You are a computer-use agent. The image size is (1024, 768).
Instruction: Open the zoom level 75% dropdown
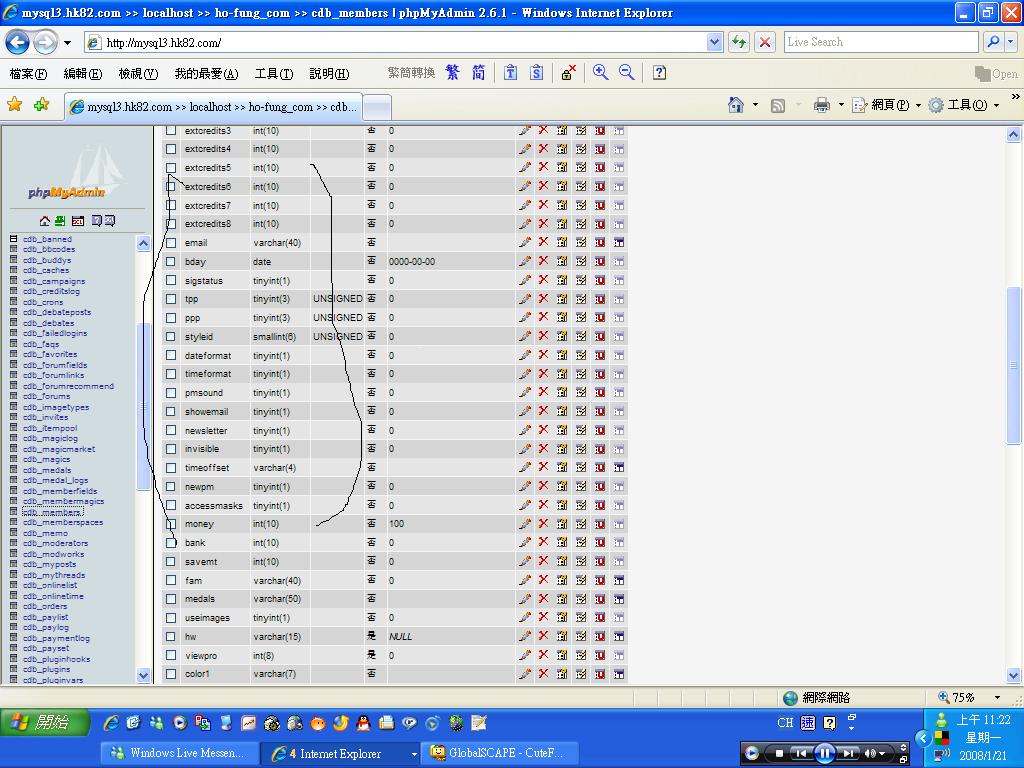click(997, 697)
